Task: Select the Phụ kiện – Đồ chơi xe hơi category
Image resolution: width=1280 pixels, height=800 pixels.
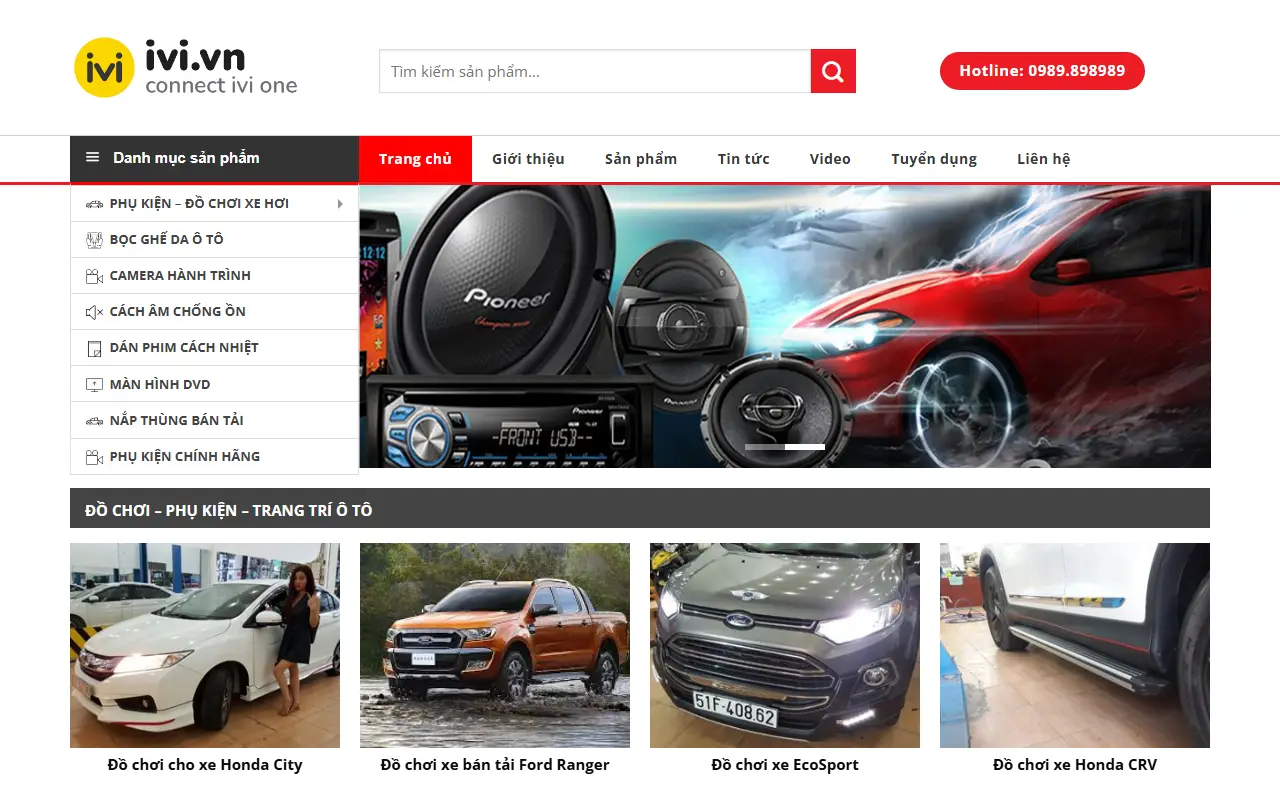Action: [x=214, y=204]
